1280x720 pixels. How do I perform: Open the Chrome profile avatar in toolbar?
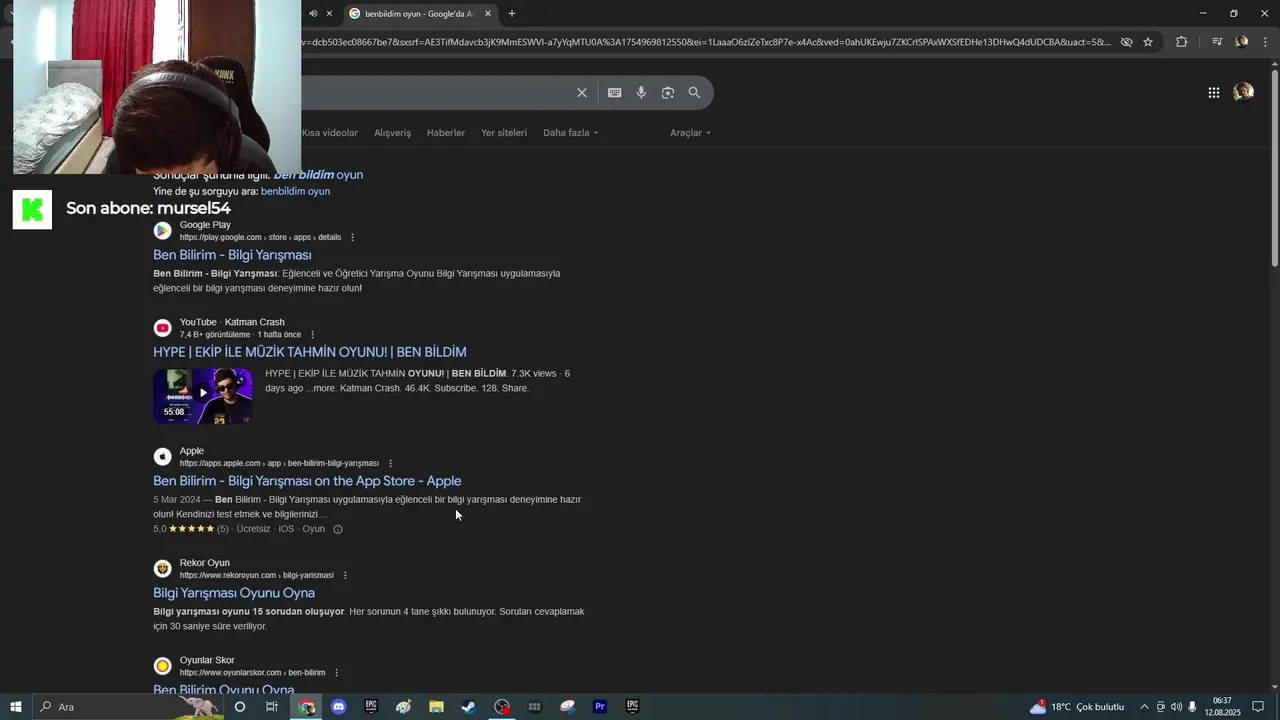click(x=1241, y=42)
